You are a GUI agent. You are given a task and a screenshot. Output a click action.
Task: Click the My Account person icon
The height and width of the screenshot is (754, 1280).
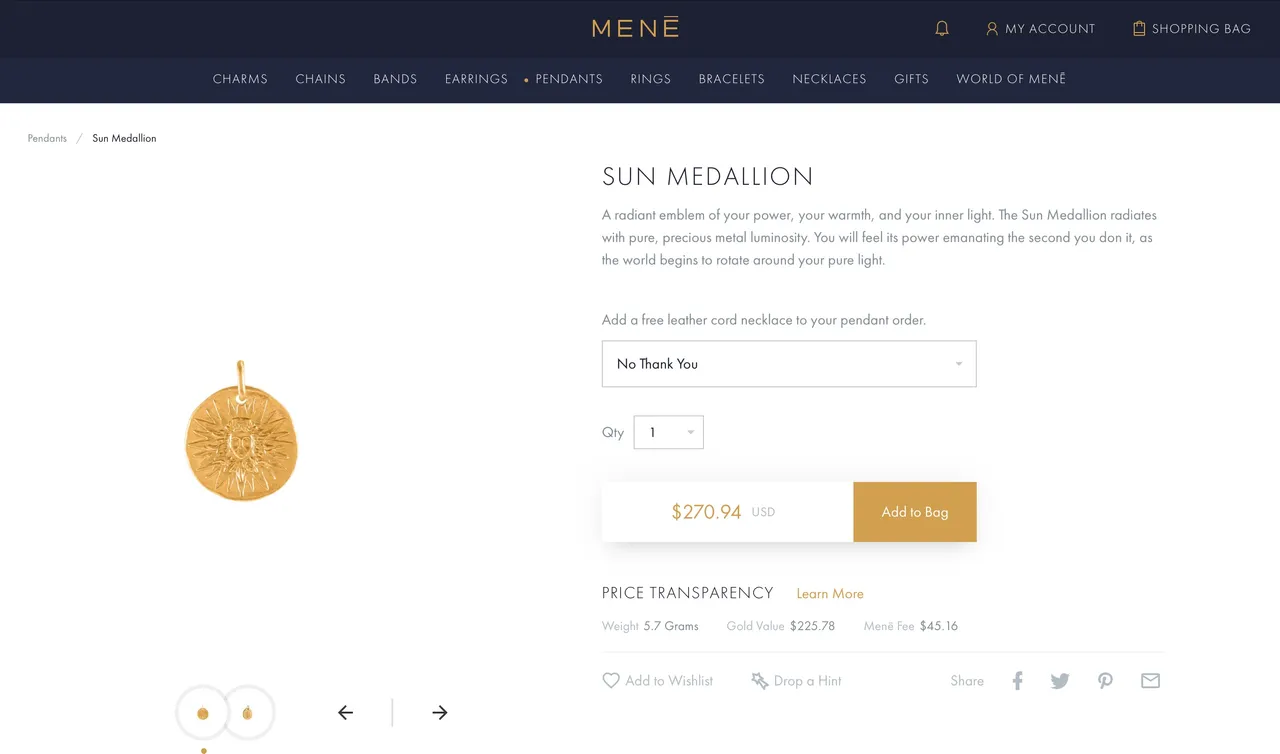992,28
